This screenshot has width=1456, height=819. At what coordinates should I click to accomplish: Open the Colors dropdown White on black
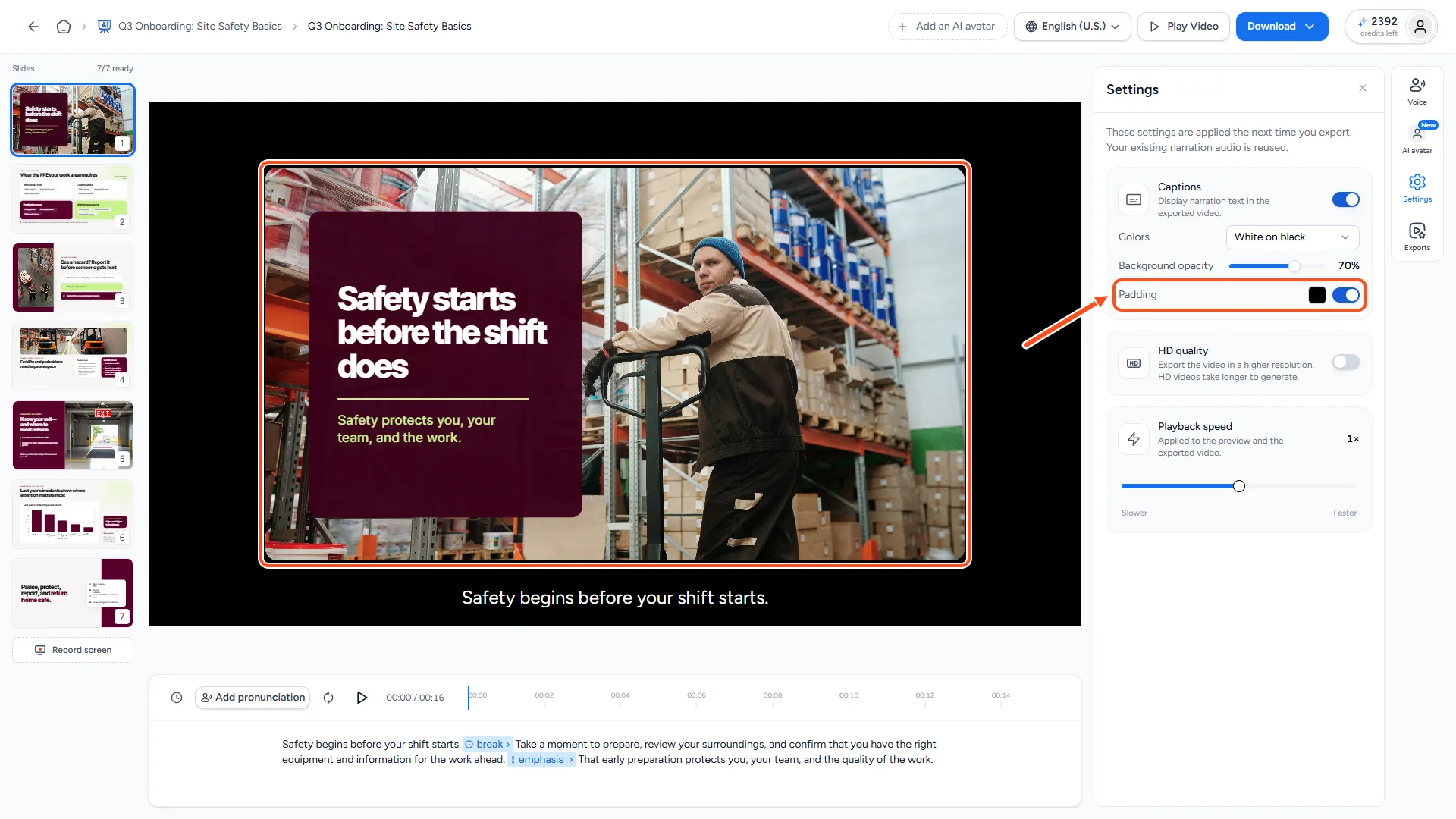point(1292,237)
